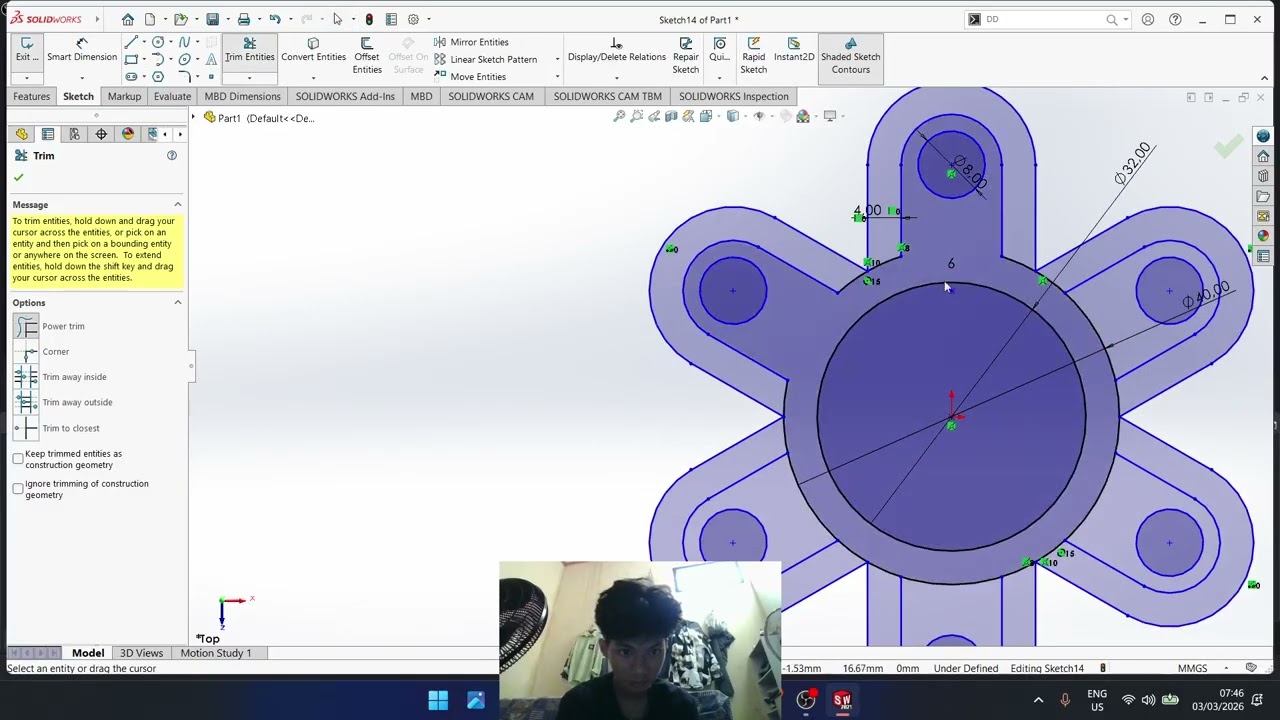Viewport: 1280px width, 720px height.
Task: Click the Convert Entities tool
Action: (313, 50)
